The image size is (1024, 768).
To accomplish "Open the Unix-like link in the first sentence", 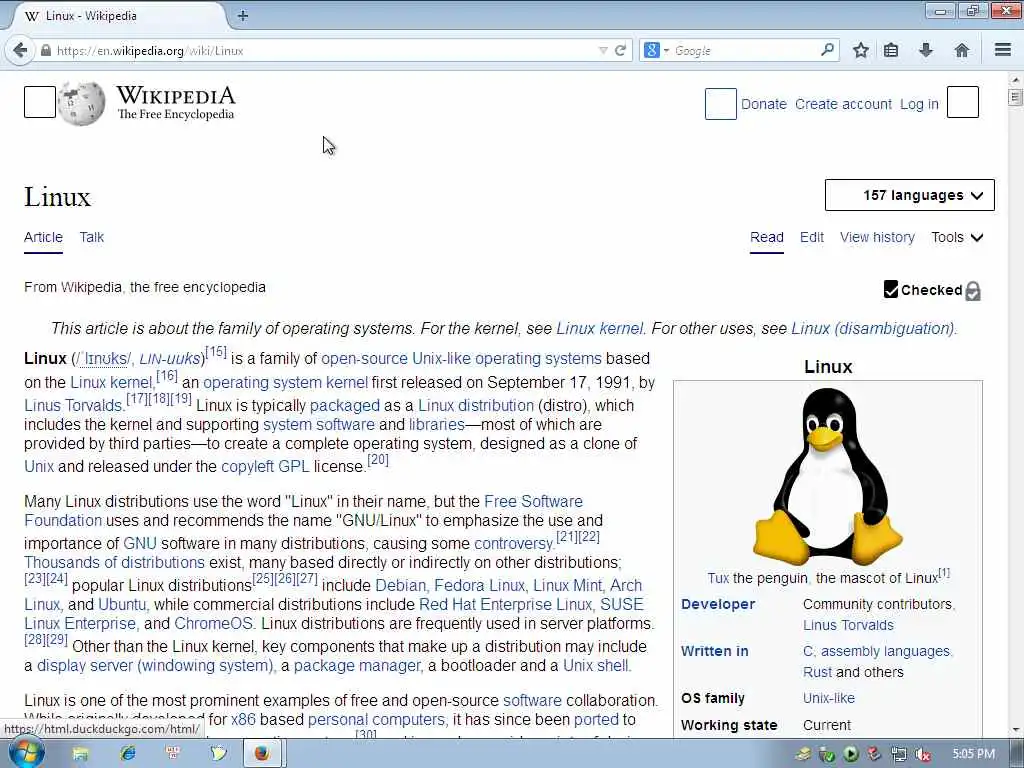I will (x=441, y=359).
